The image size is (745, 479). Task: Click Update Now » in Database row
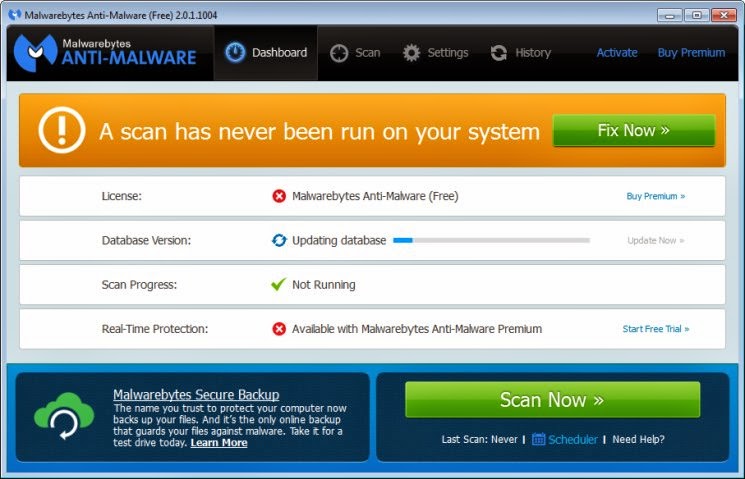tap(656, 240)
